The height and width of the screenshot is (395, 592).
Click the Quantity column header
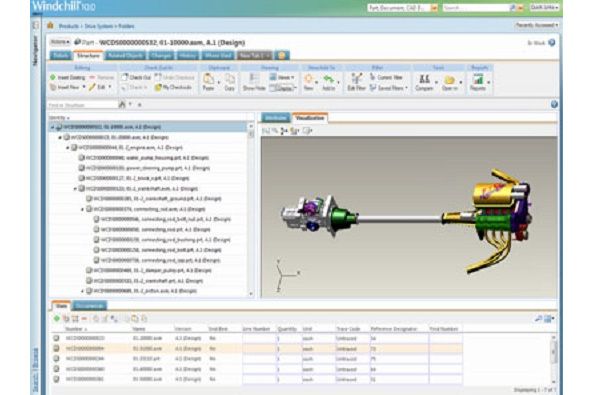pos(287,329)
